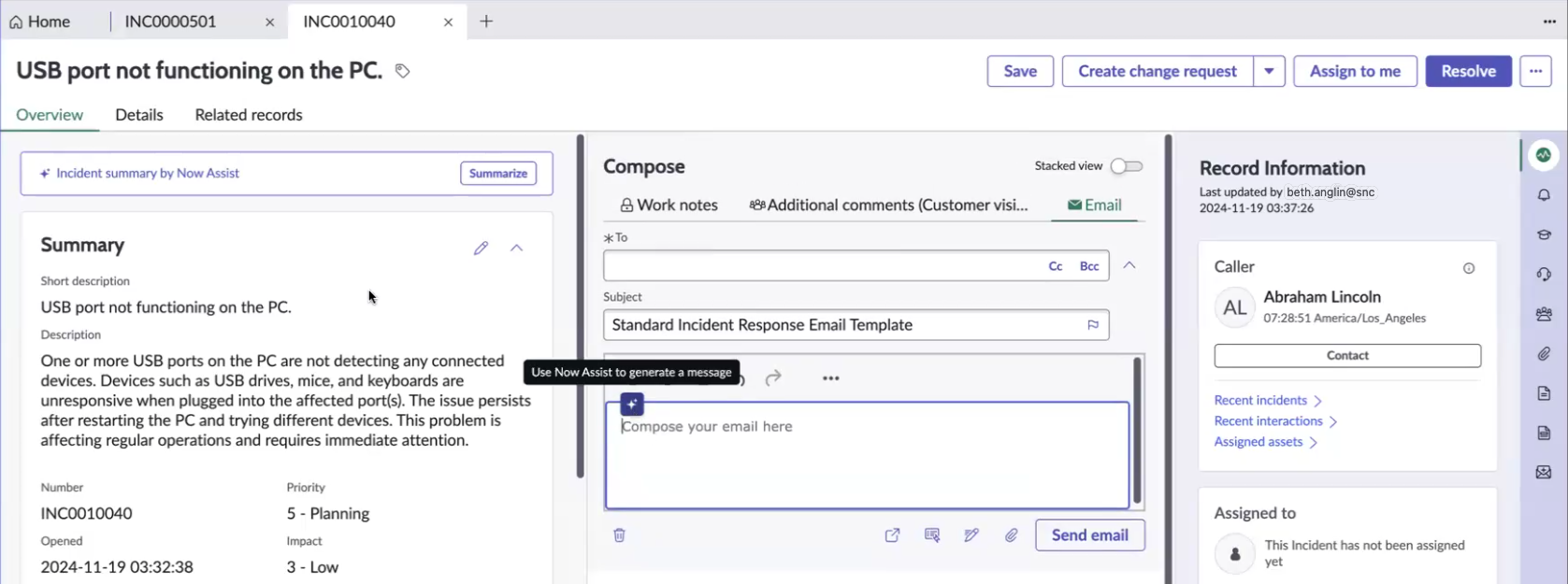This screenshot has width=1568, height=584.
Task: Click the Now Assist generate message sparkle icon
Action: click(632, 404)
